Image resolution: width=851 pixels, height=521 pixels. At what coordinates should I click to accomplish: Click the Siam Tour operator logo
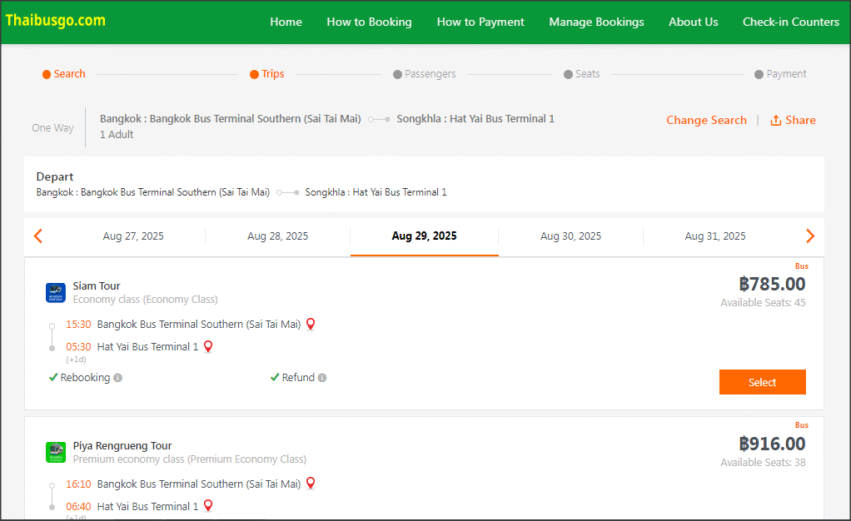click(x=55, y=292)
